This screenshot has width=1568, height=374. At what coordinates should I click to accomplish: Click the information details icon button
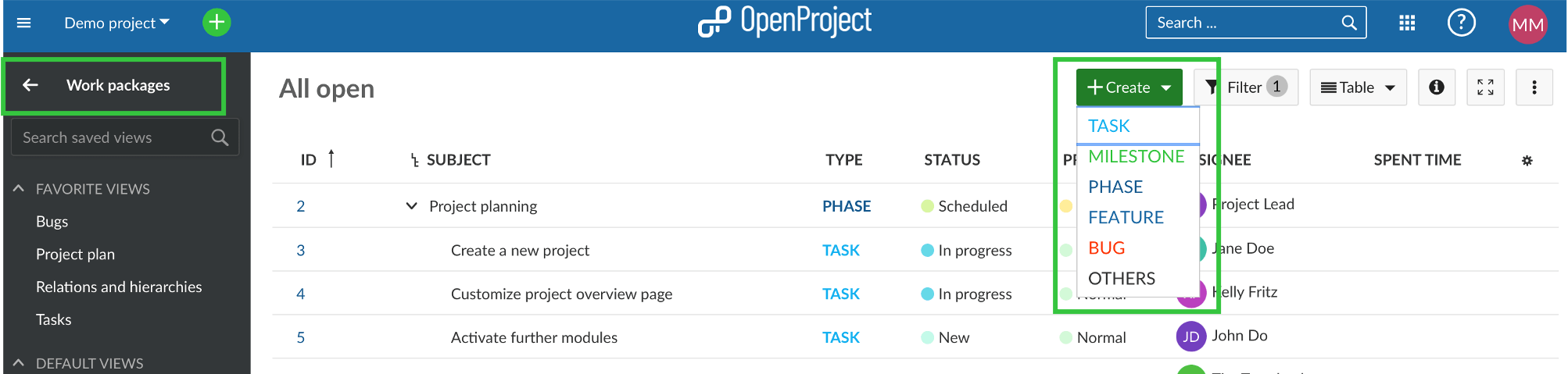click(x=1436, y=87)
